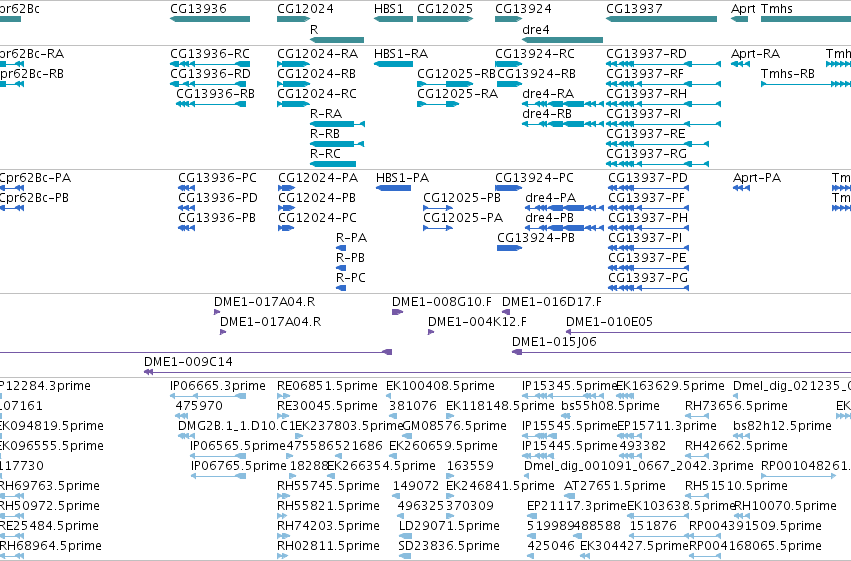Select transcript CG13937-RD
Viewport: 851px width, 561px height.
tap(646, 54)
